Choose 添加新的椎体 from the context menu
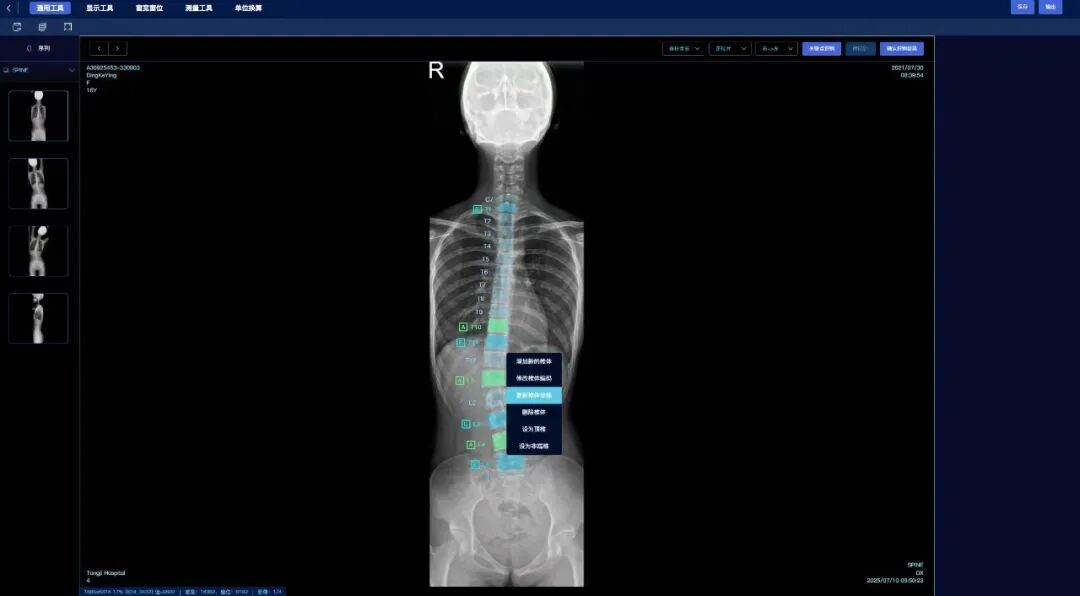The width and height of the screenshot is (1080, 596). [x=534, y=361]
